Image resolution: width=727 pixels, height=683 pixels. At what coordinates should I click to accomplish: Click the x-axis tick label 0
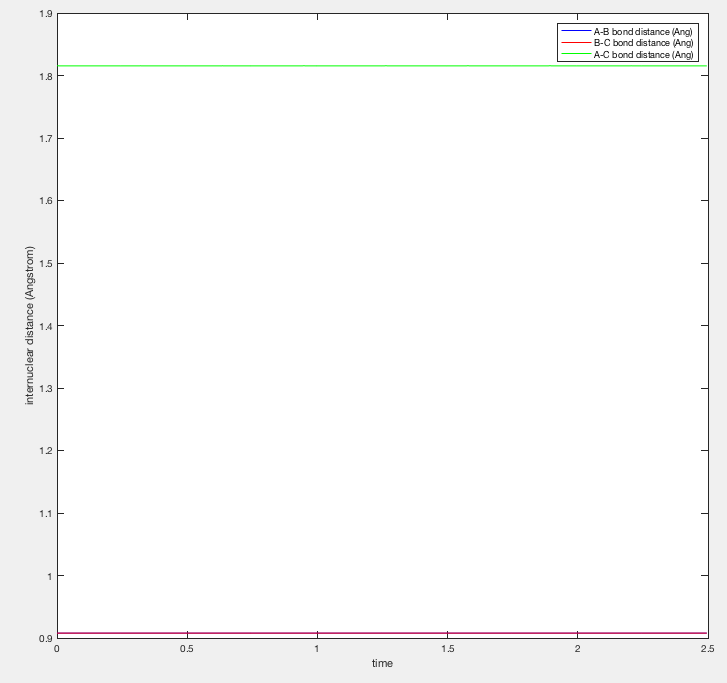[57, 649]
